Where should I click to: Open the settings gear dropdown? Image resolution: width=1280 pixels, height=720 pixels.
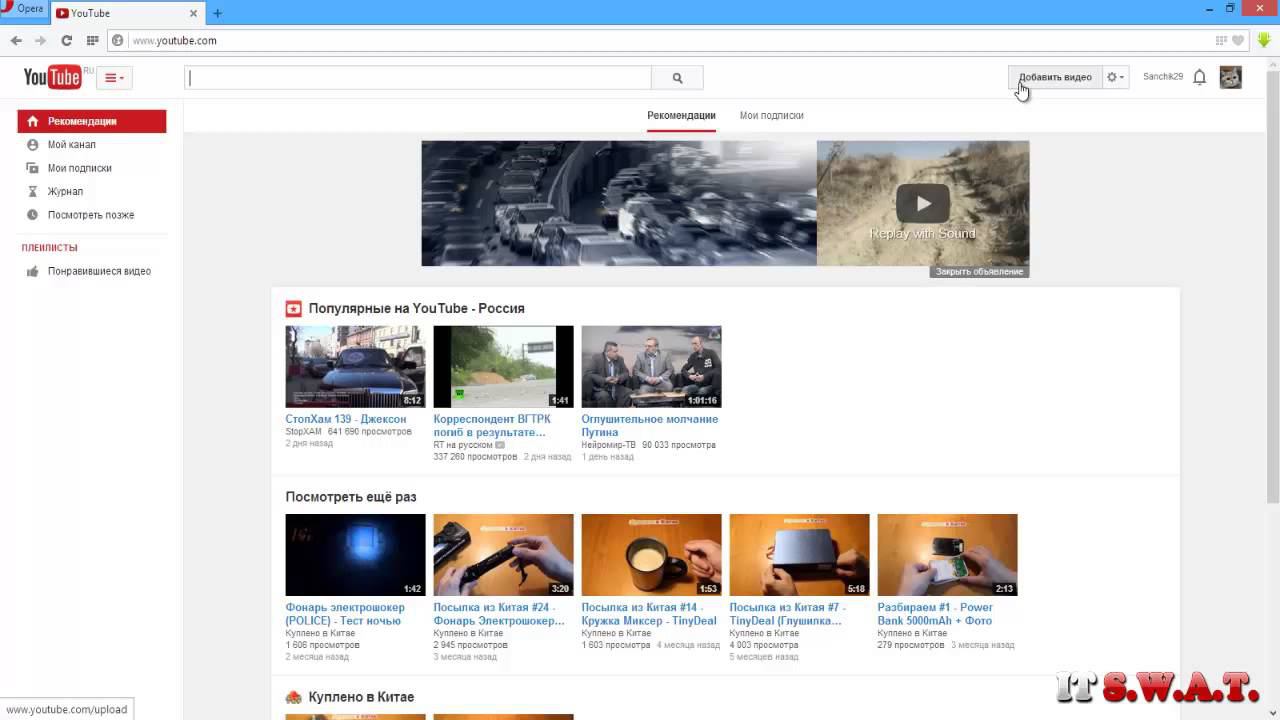click(1115, 77)
